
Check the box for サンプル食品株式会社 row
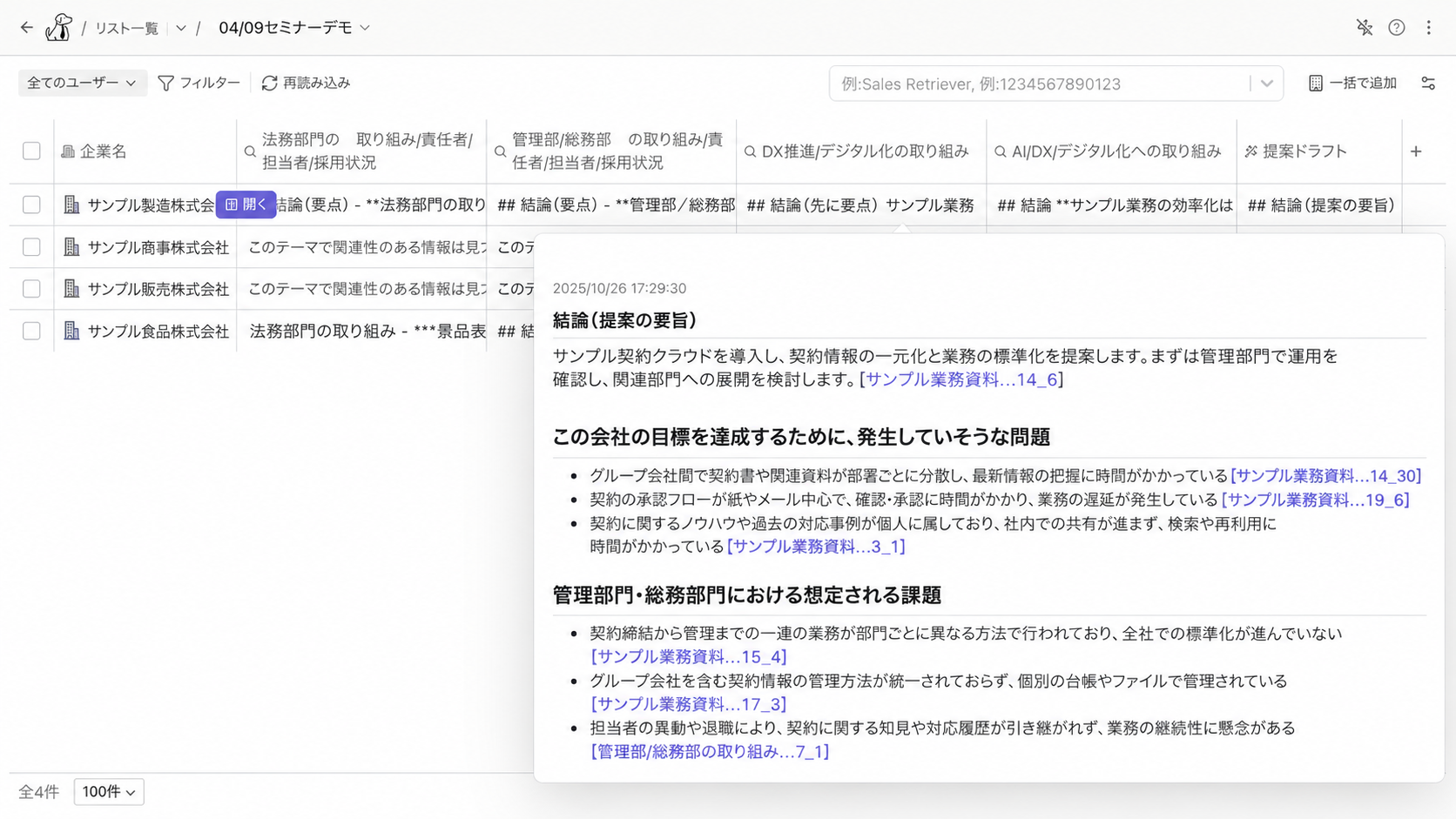click(x=31, y=331)
